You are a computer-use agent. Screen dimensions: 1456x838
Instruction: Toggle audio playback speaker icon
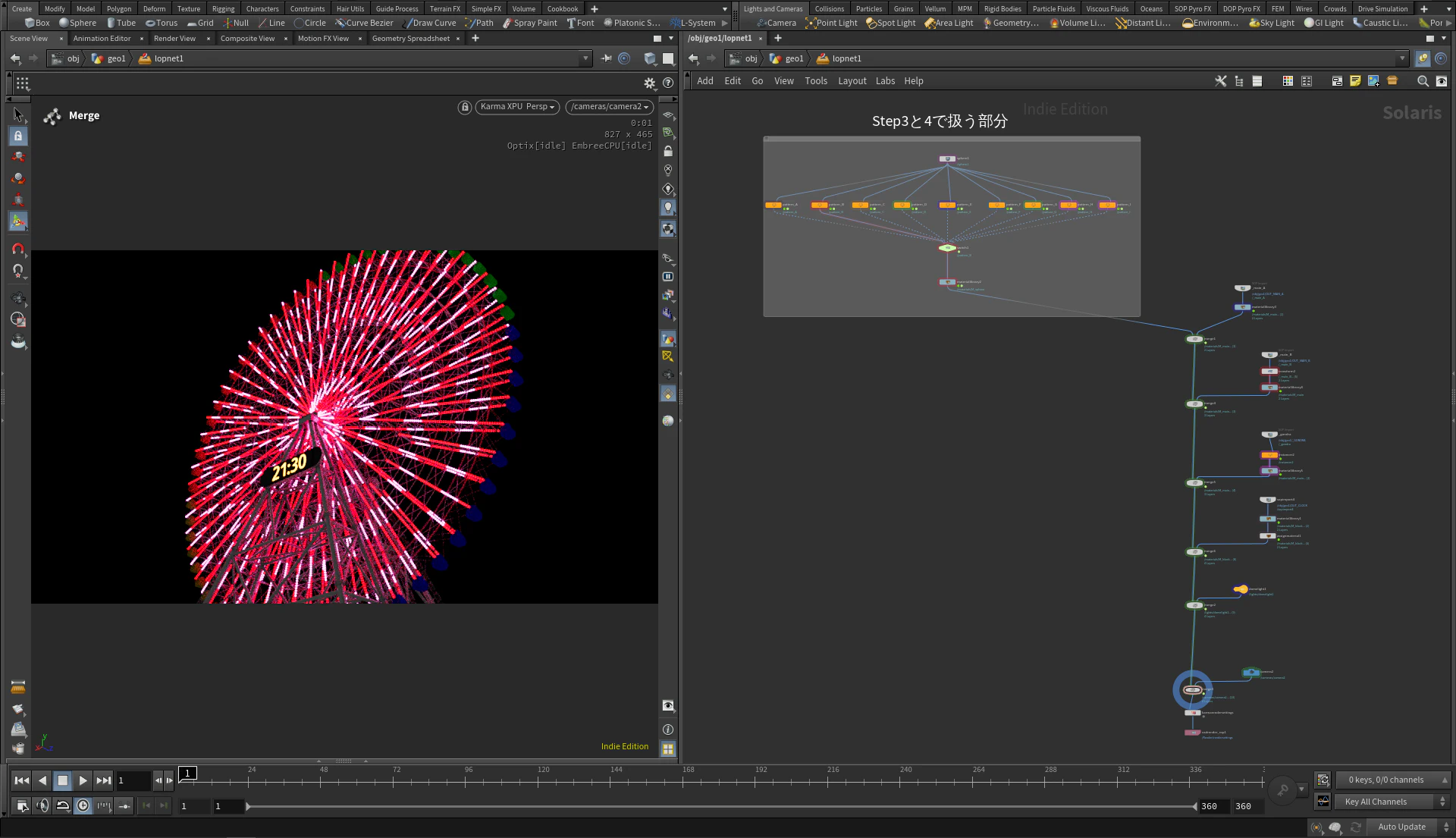coord(42,806)
